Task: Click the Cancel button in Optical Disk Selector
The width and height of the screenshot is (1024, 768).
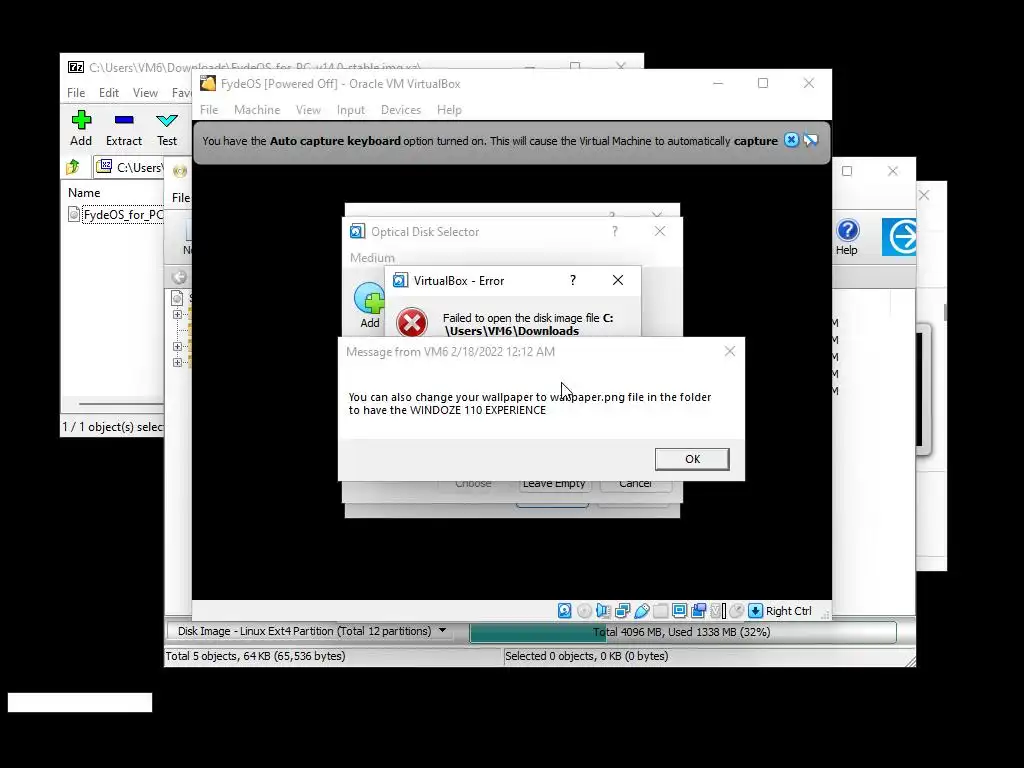Action: point(635,484)
